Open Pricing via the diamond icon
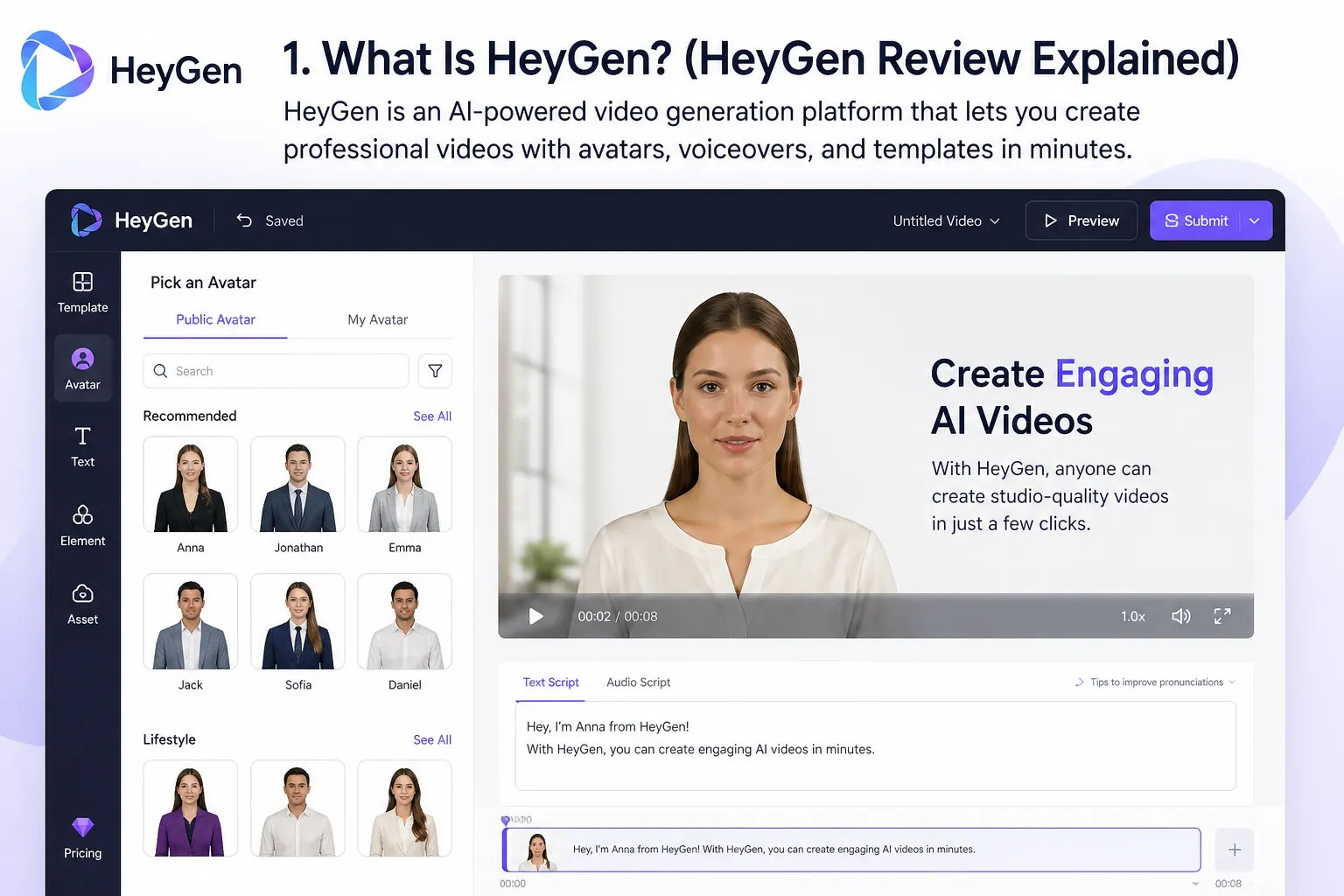The image size is (1344, 896). [x=82, y=838]
